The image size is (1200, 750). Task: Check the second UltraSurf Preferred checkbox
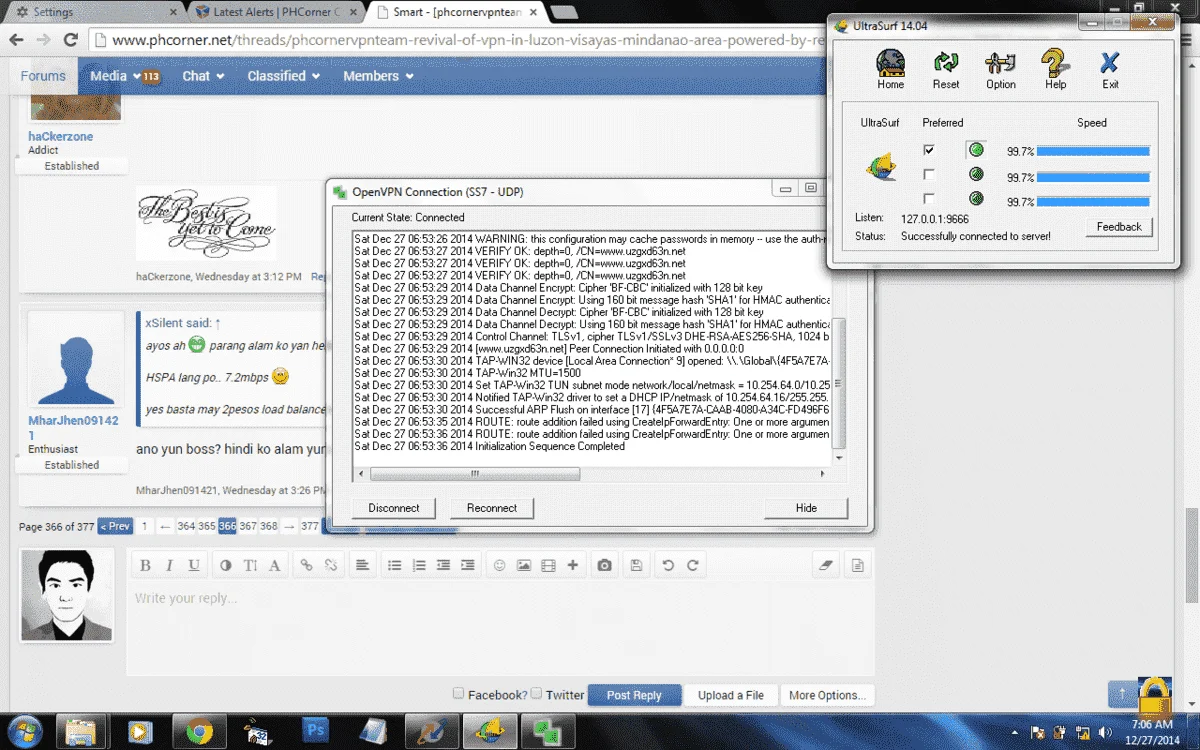click(929, 174)
